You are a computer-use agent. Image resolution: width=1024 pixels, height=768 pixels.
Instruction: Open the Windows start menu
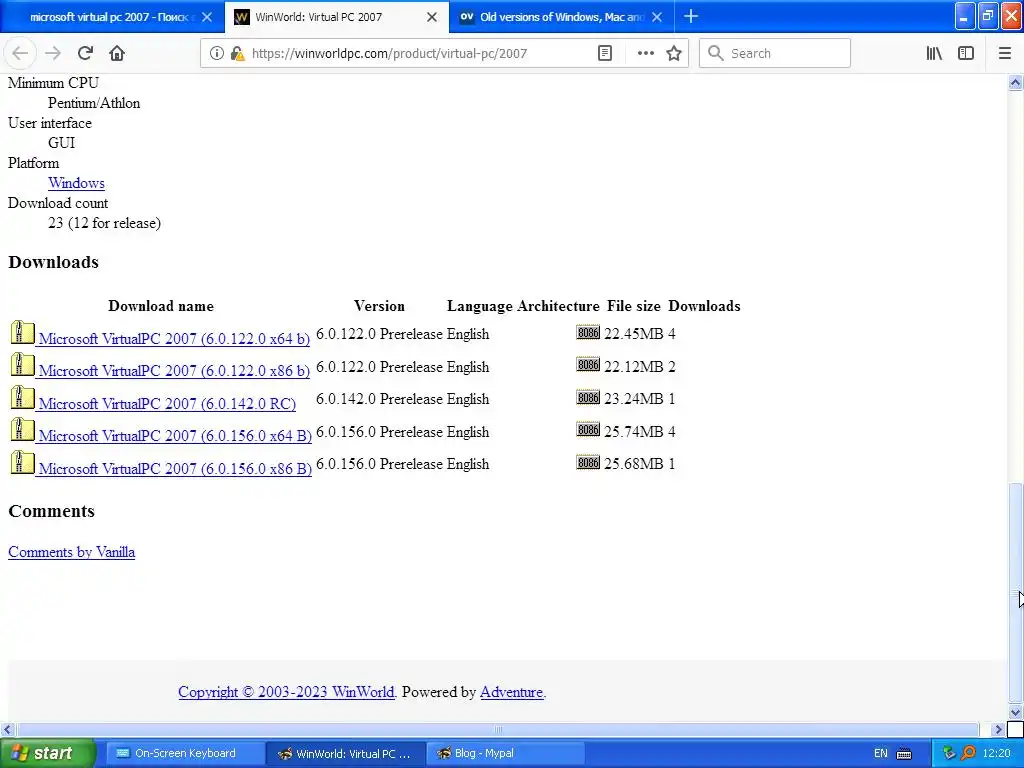pyautogui.click(x=47, y=753)
